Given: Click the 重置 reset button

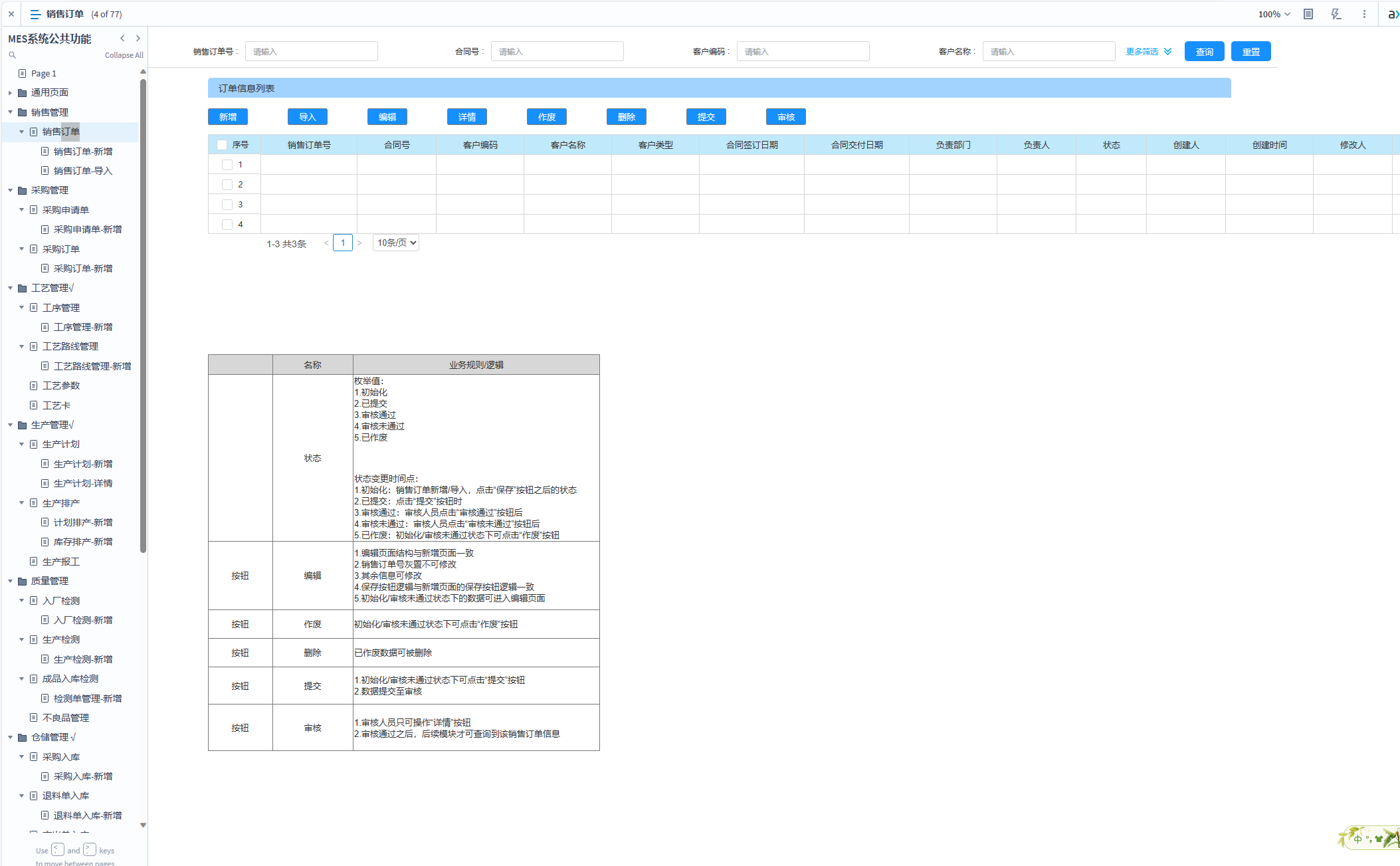Looking at the screenshot, I should (1251, 51).
